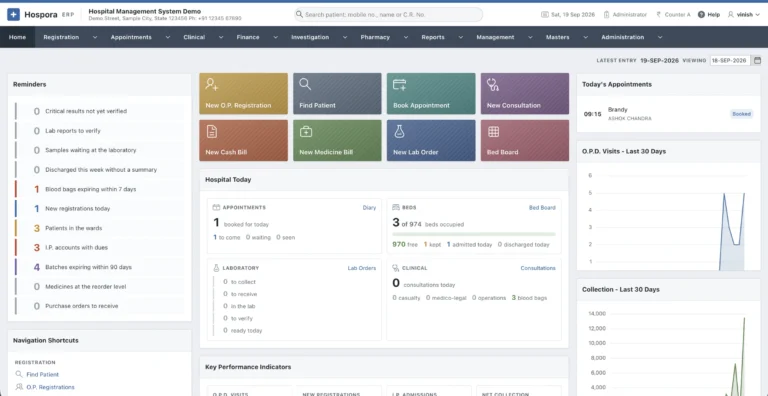Open the vinish user account dropdown
The height and width of the screenshot is (396, 768).
point(744,15)
